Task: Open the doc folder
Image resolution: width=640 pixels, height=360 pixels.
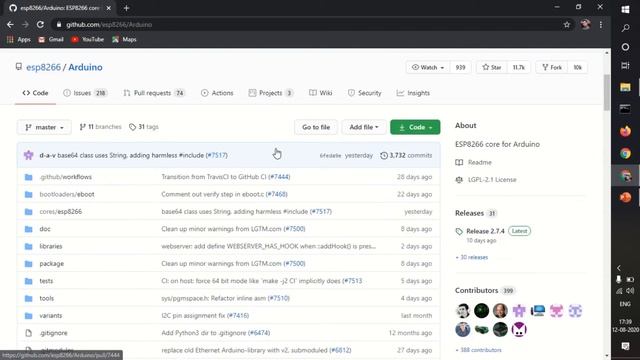Action: click(x=45, y=229)
